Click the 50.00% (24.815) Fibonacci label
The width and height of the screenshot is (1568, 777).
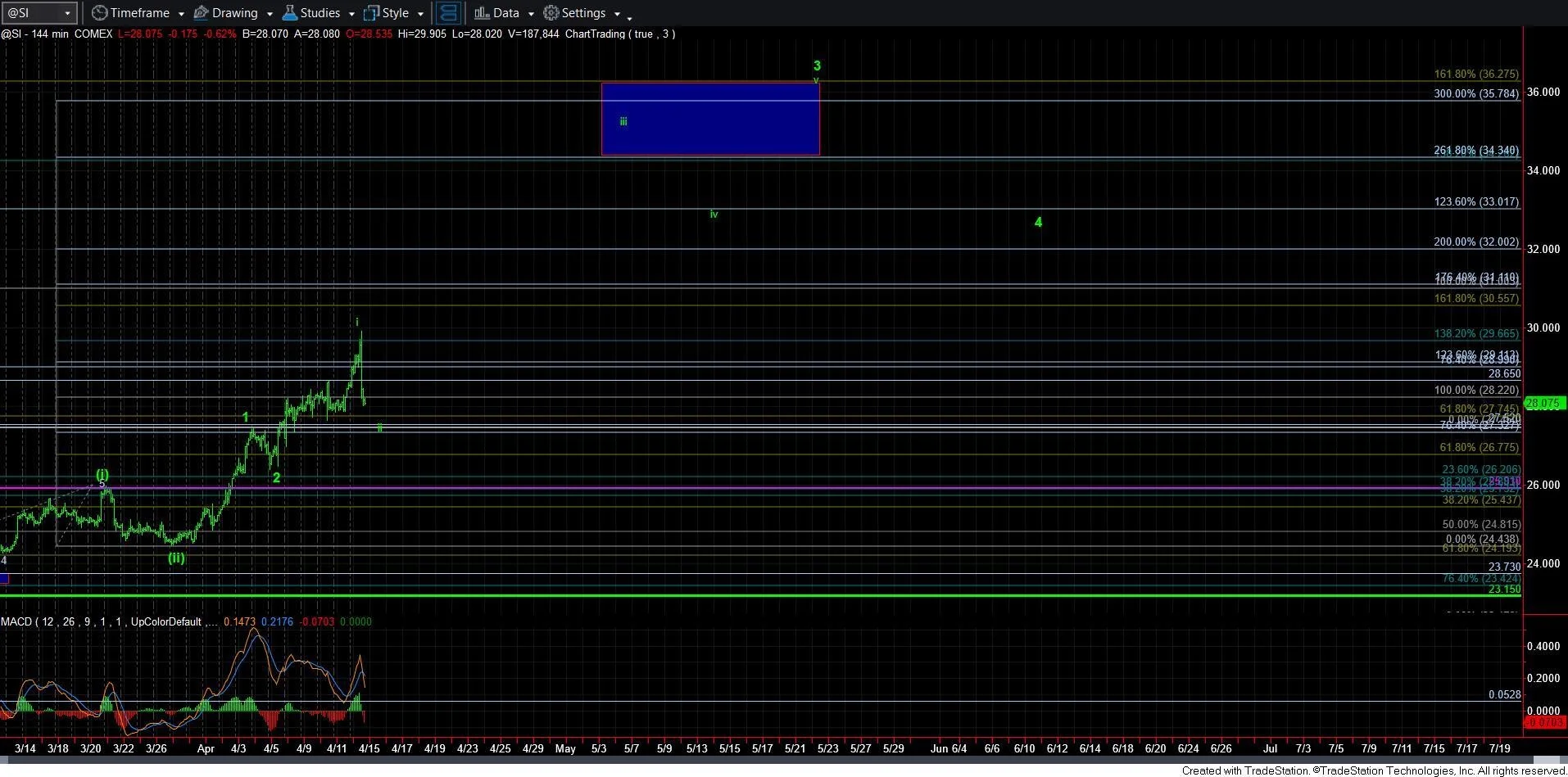(1481, 525)
